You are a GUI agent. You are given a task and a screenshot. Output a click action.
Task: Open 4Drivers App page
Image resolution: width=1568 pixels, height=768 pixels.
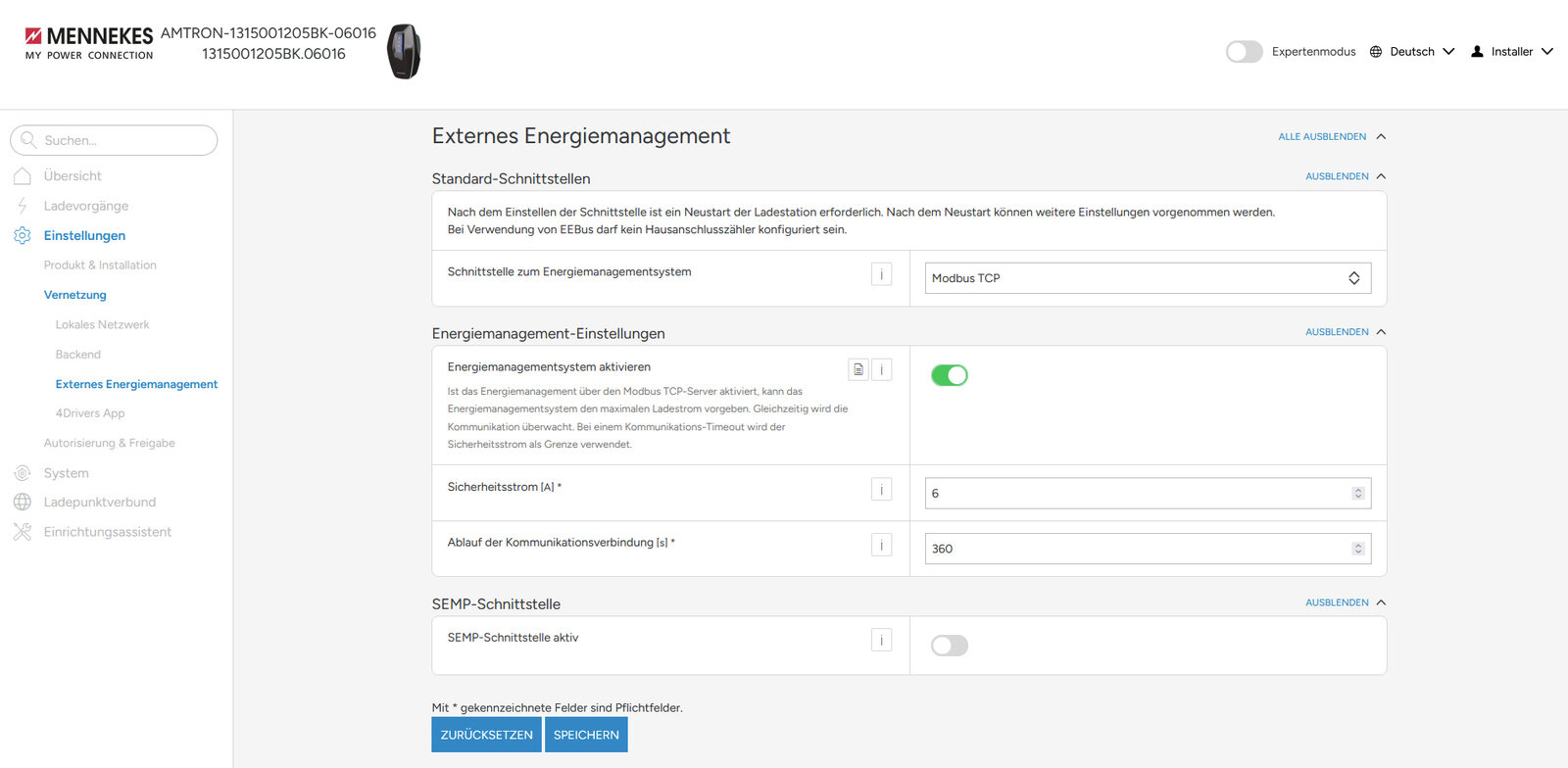tap(90, 413)
